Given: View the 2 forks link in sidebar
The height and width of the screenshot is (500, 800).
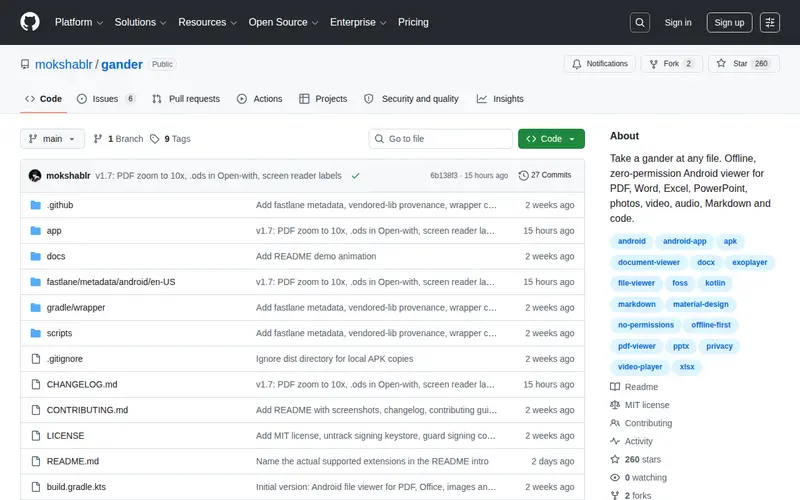Looking at the screenshot, I should click(x=631, y=495).
